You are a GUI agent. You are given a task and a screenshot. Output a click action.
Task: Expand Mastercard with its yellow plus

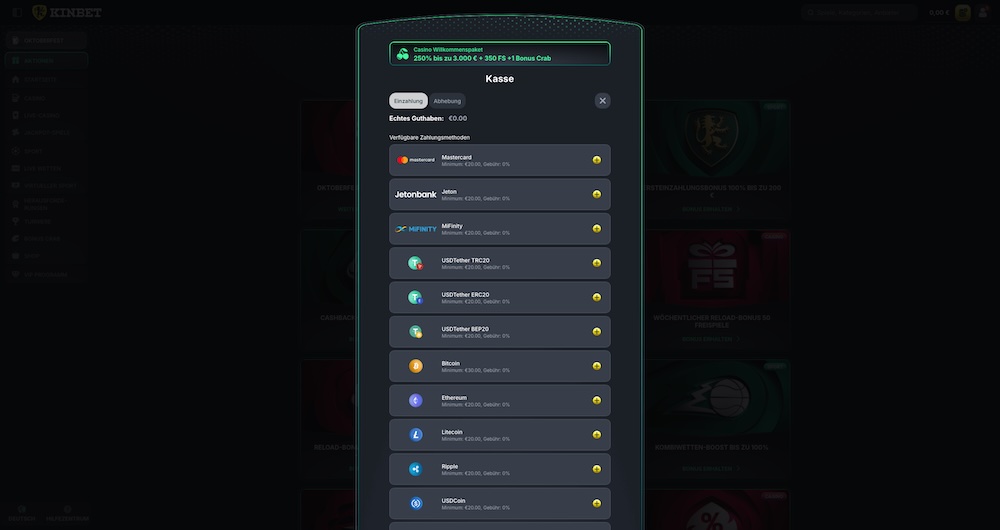[597, 160]
